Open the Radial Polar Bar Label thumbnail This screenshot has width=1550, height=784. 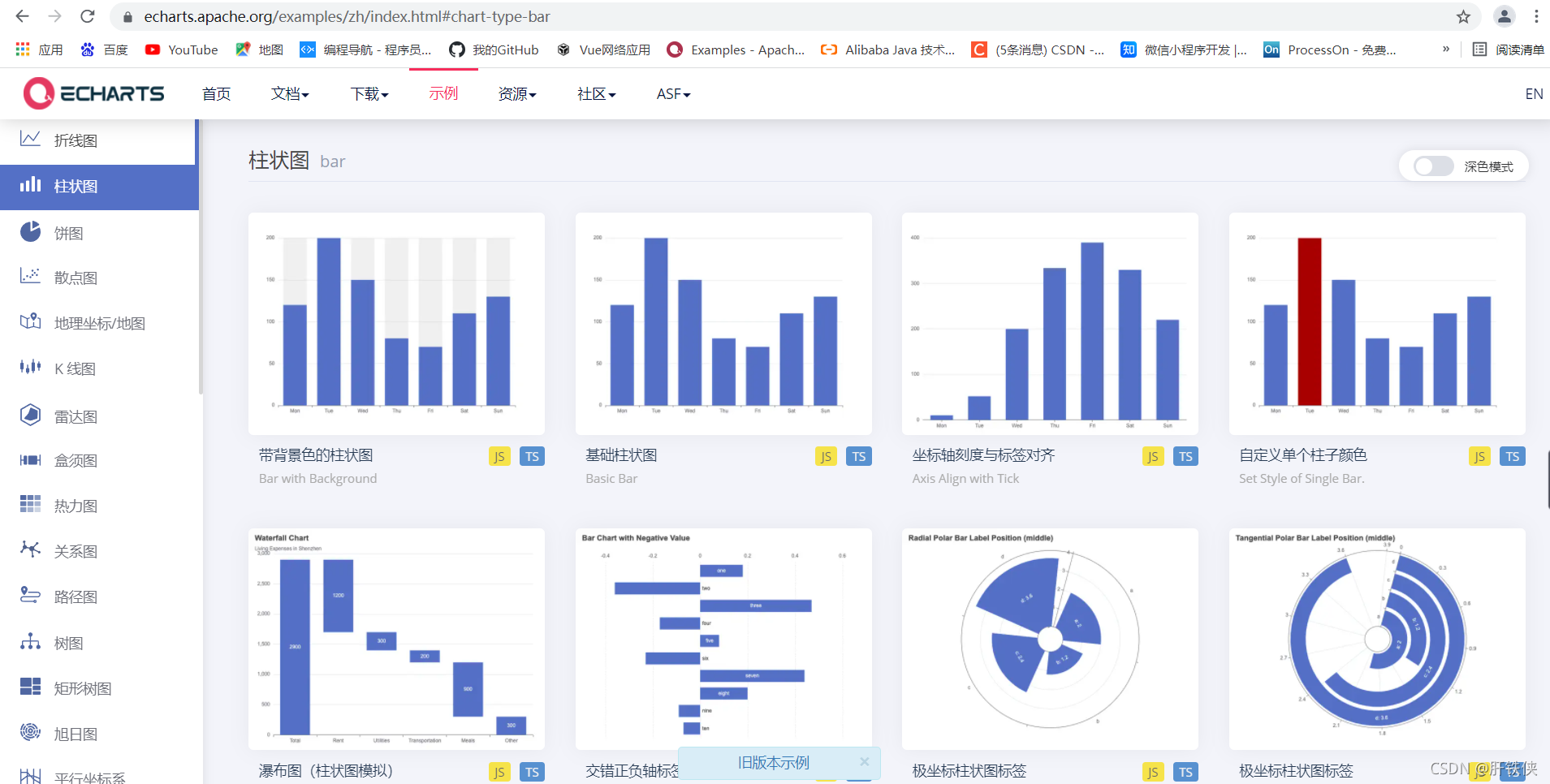point(1050,639)
